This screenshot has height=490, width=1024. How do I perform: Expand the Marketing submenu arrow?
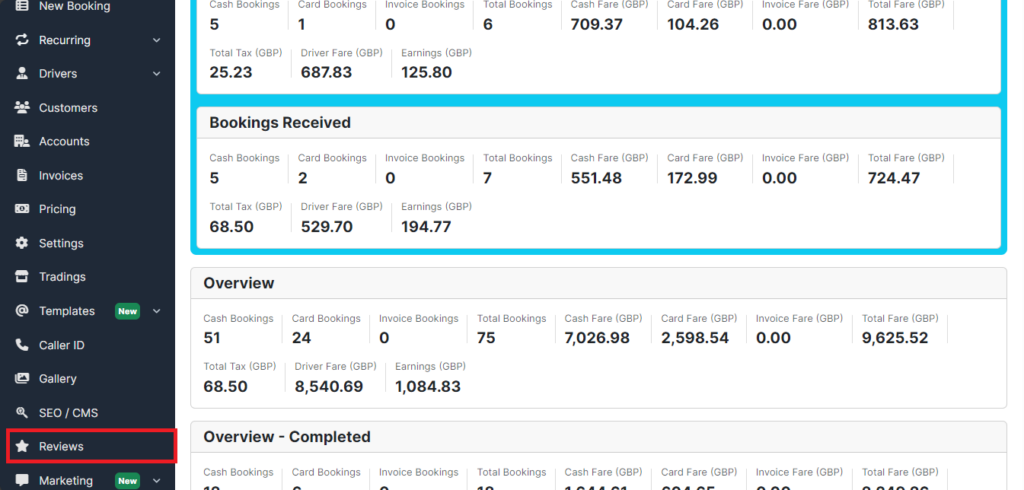[156, 481]
